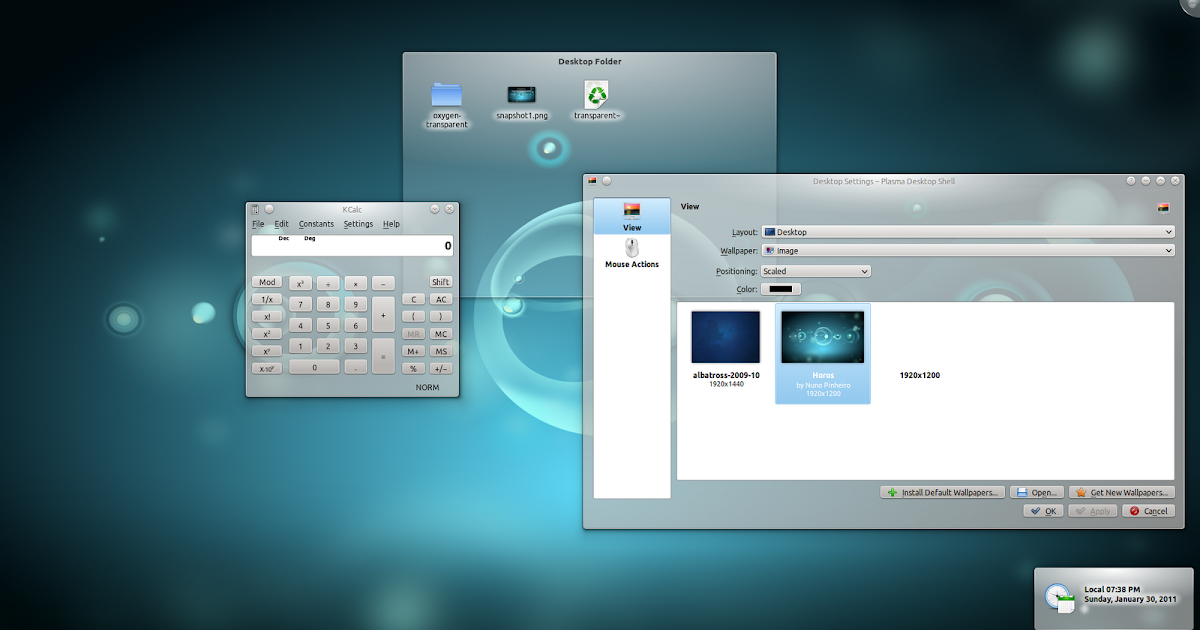Open the Constants menu in KCalc

coord(316,223)
